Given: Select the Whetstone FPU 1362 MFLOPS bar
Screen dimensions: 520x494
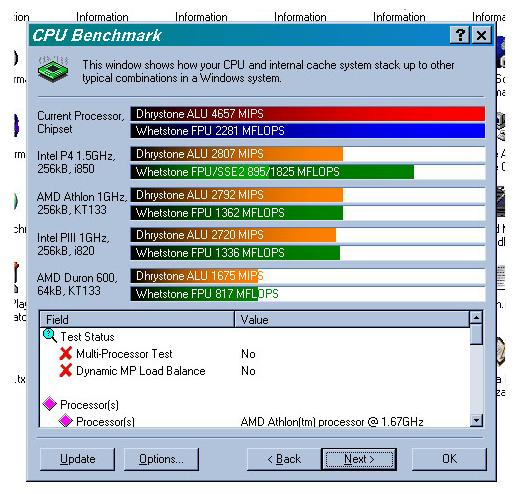Looking at the screenshot, I should 237,213.
